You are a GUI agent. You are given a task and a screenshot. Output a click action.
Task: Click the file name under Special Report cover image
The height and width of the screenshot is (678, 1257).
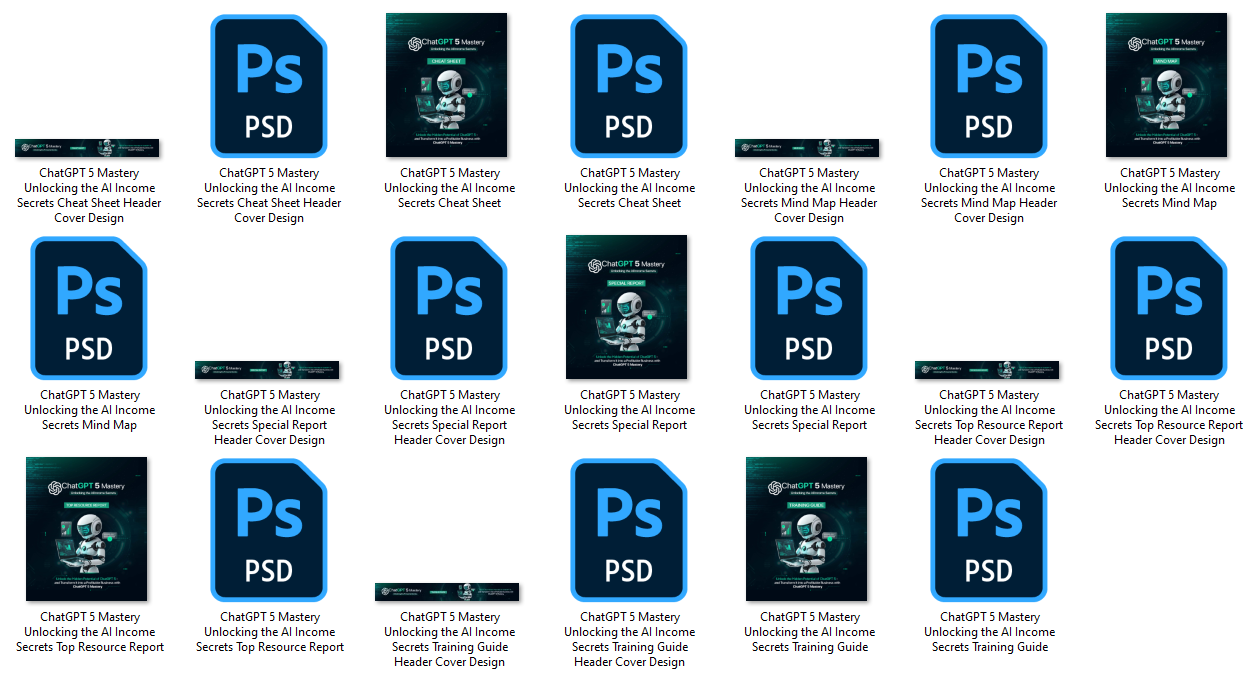[x=630, y=410]
